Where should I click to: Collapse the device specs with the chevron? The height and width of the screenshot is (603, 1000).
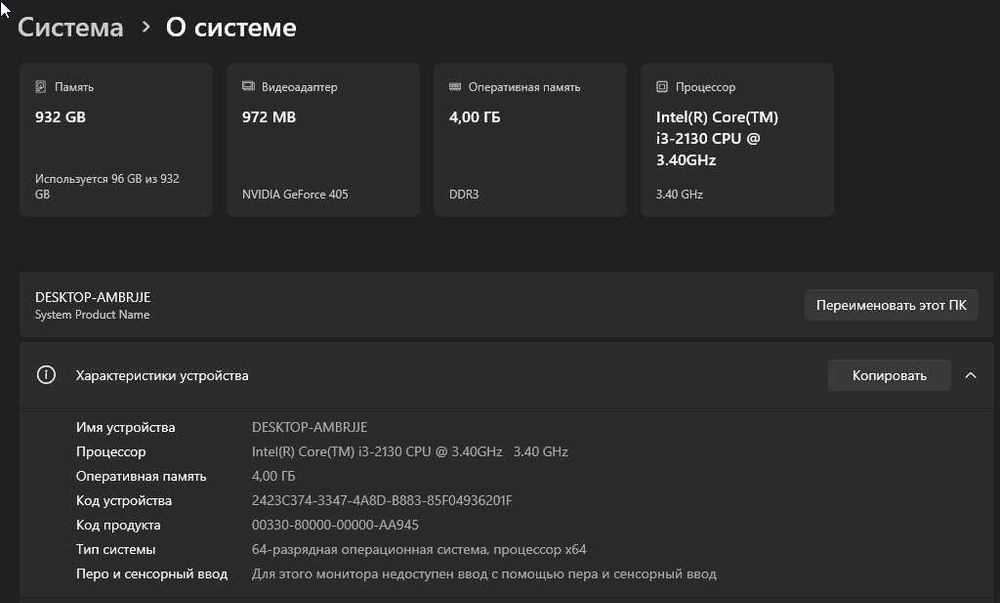point(970,375)
